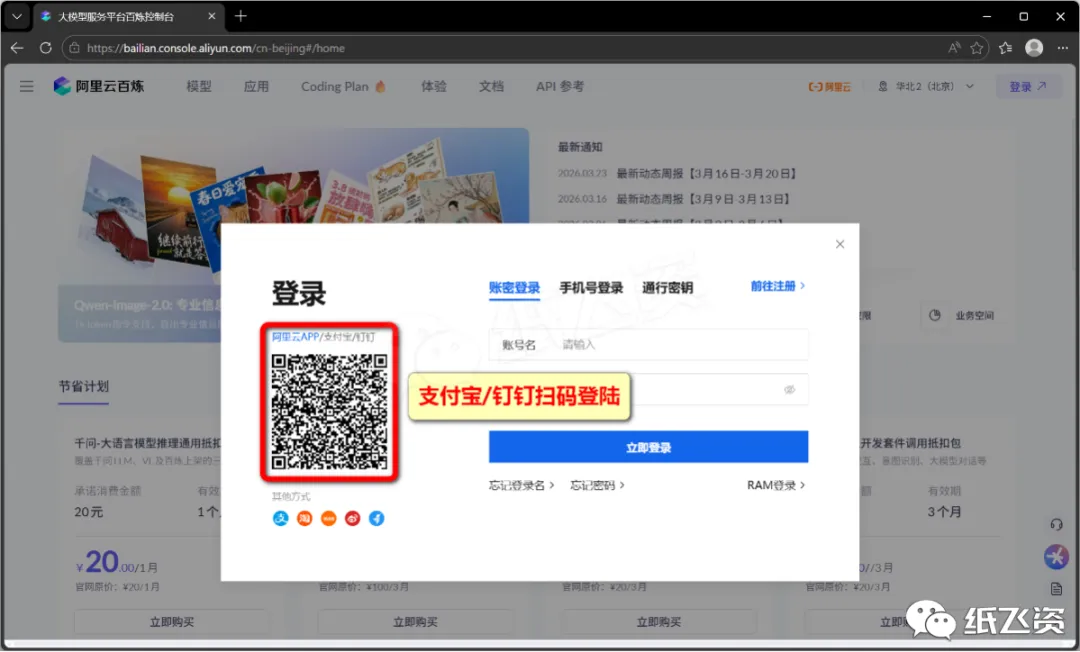
Task: Click the 忘记登录名 link
Action: 521,485
